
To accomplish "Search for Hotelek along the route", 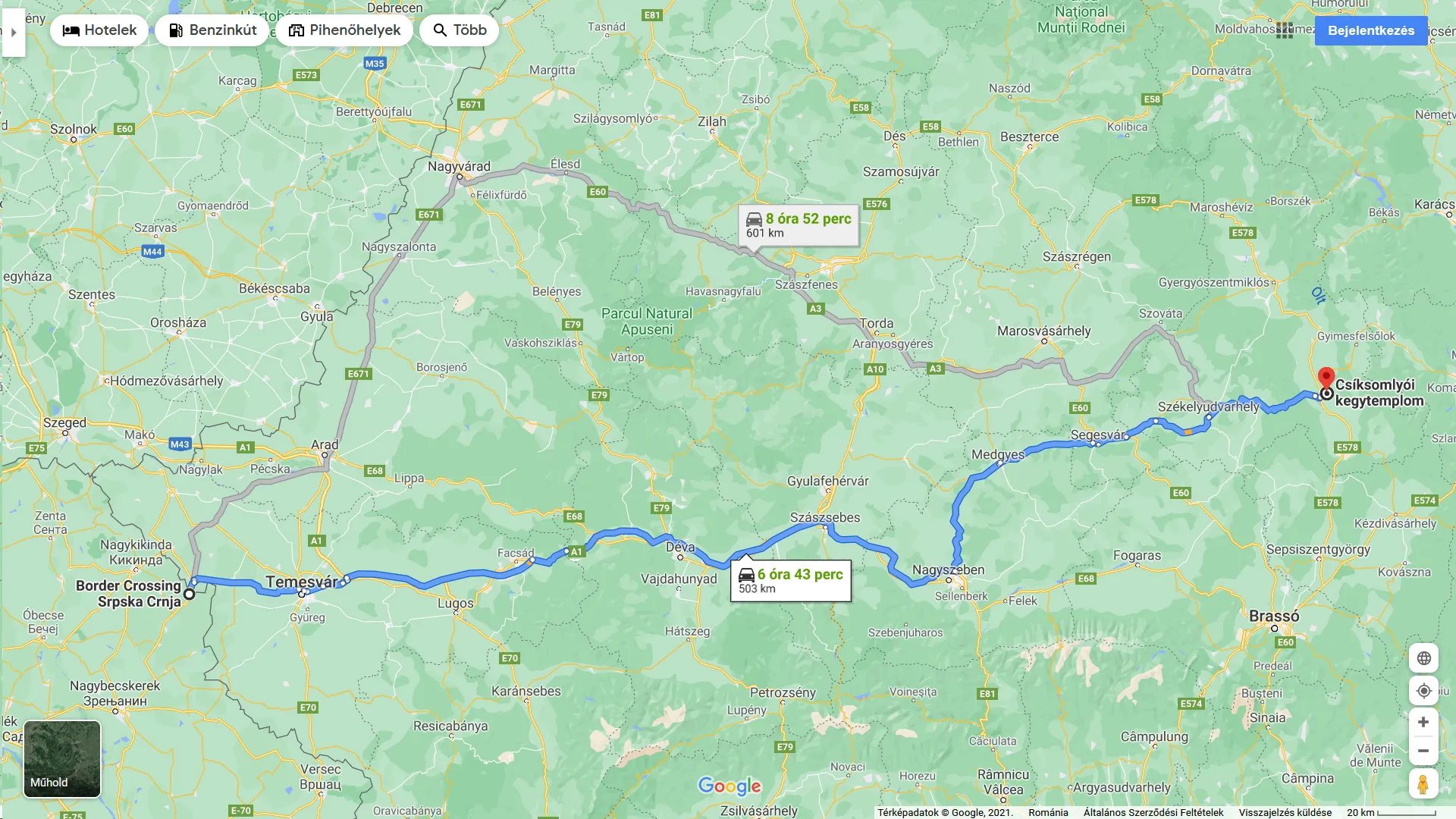I will (x=99, y=30).
